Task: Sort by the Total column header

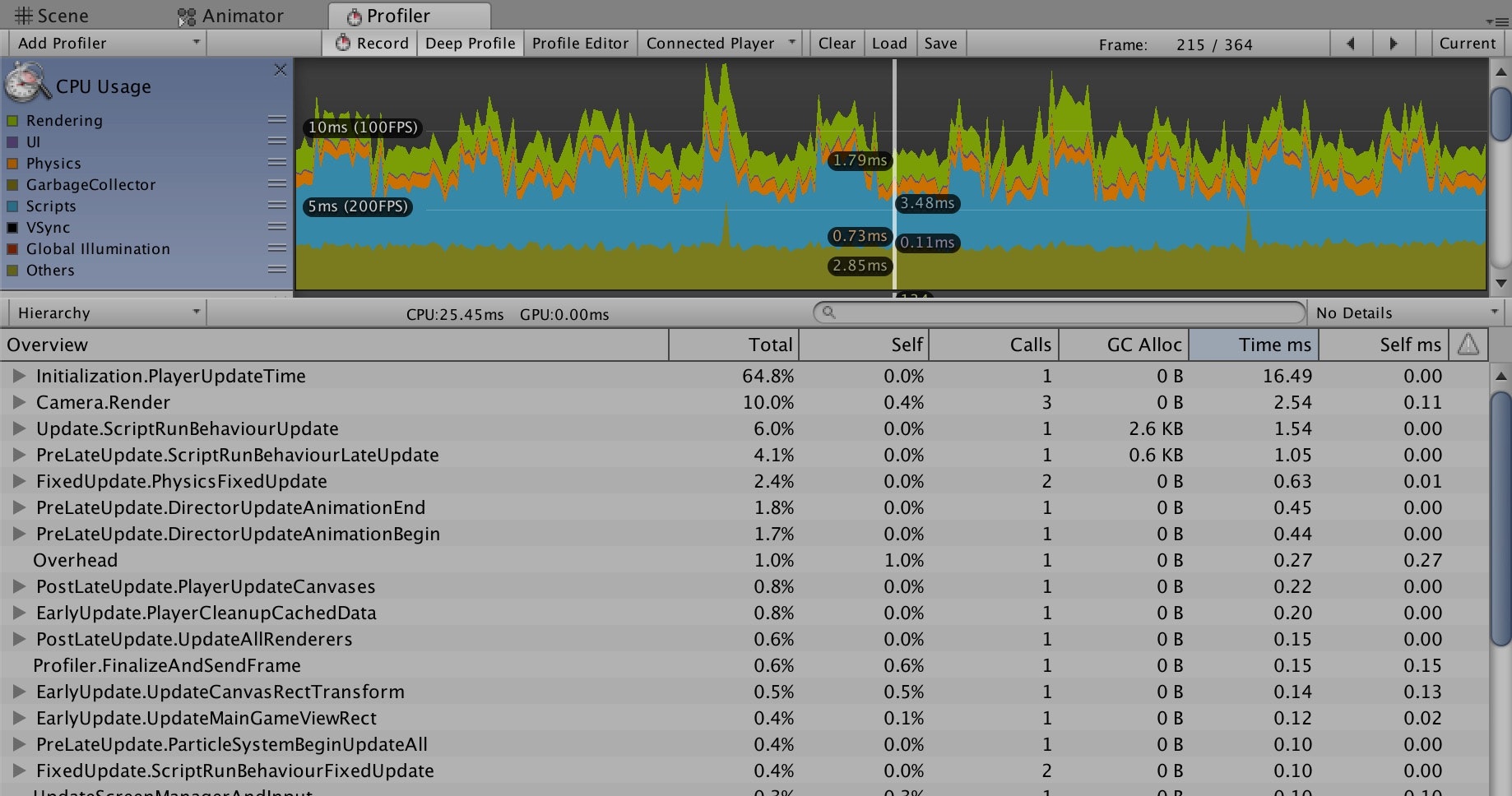Action: 734,345
